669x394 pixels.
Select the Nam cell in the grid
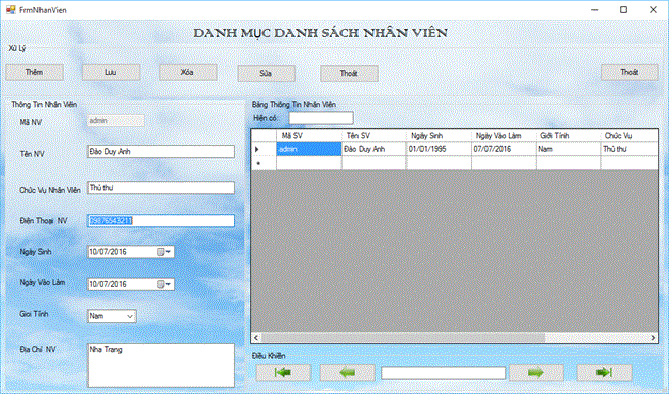[x=568, y=149]
